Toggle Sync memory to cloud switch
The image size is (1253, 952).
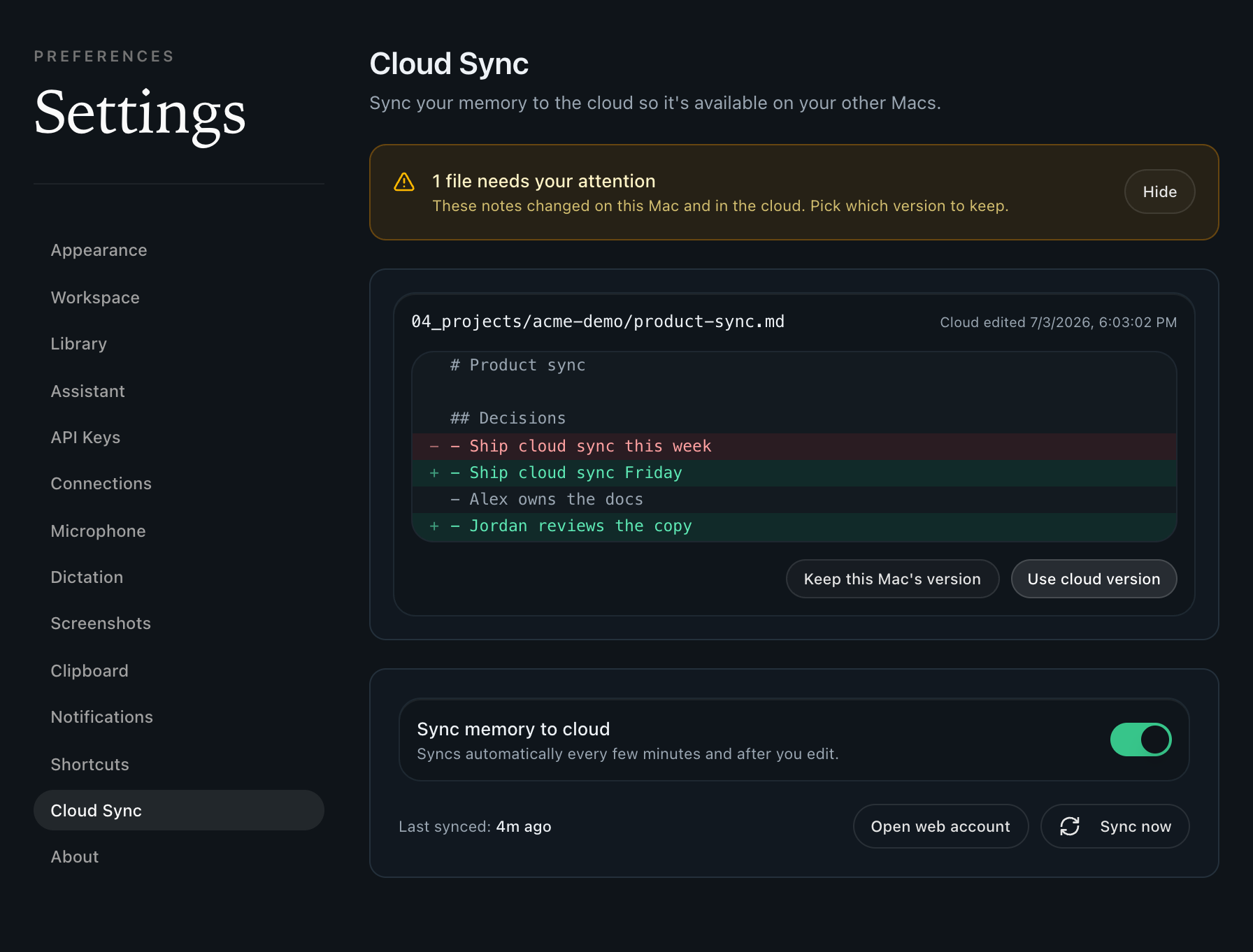[1140, 740]
